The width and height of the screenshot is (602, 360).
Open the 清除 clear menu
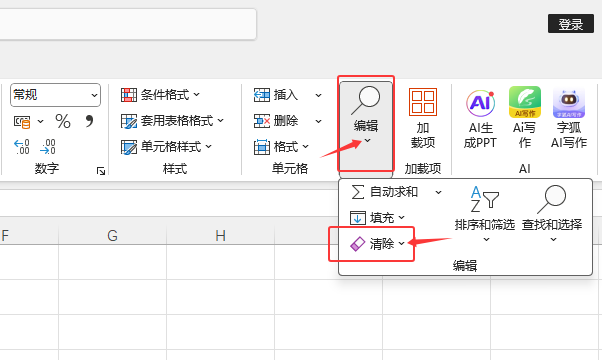click(x=377, y=244)
